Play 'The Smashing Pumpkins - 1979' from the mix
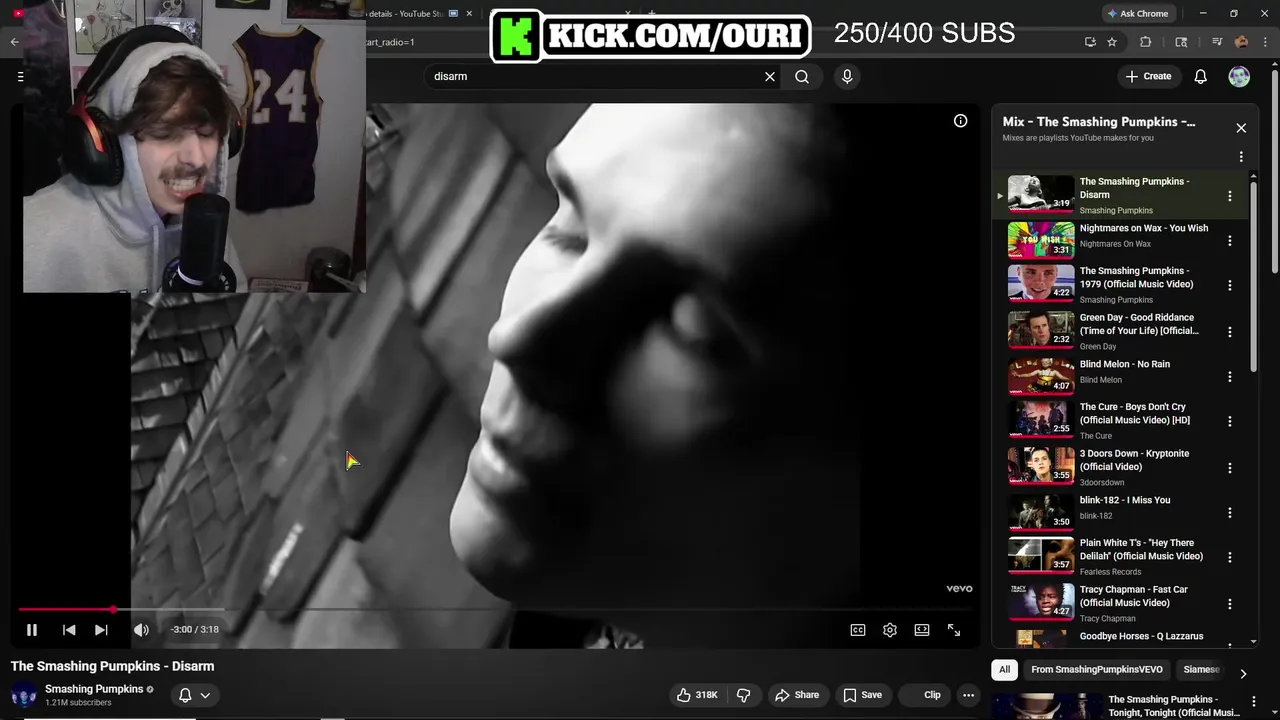The width and height of the screenshot is (1280, 720). [x=1120, y=285]
